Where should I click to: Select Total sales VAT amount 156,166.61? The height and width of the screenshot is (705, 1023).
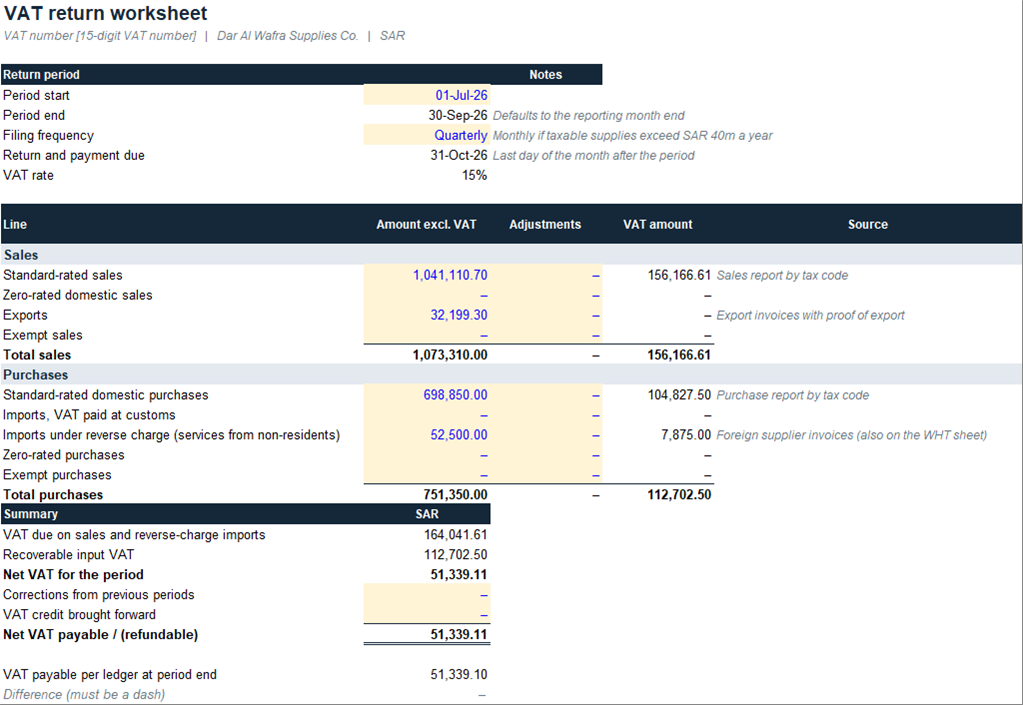[x=679, y=355]
